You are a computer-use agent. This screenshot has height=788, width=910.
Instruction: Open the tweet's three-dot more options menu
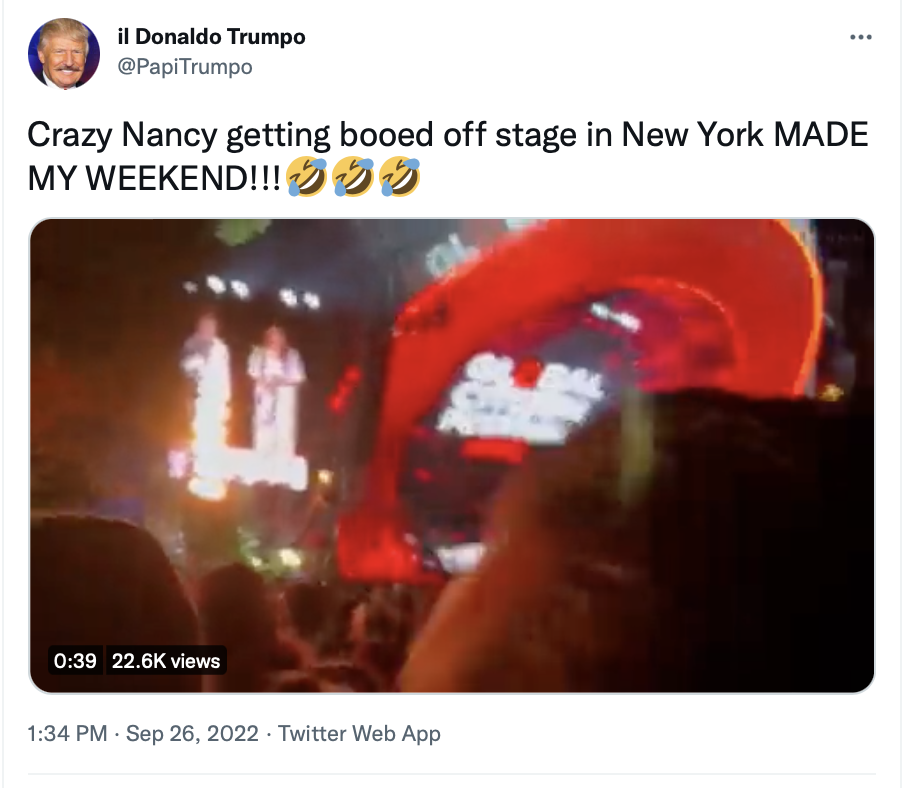pos(860,37)
